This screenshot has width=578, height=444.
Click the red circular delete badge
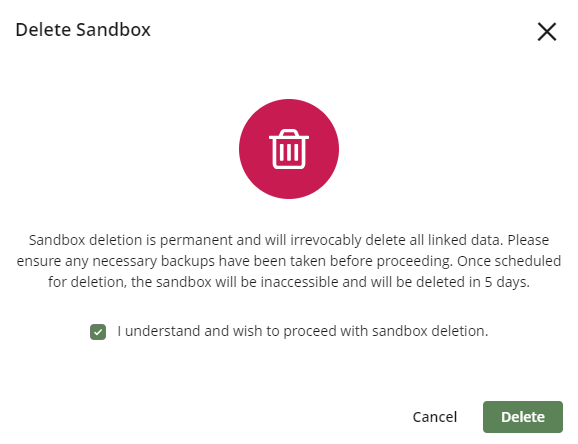(289, 149)
